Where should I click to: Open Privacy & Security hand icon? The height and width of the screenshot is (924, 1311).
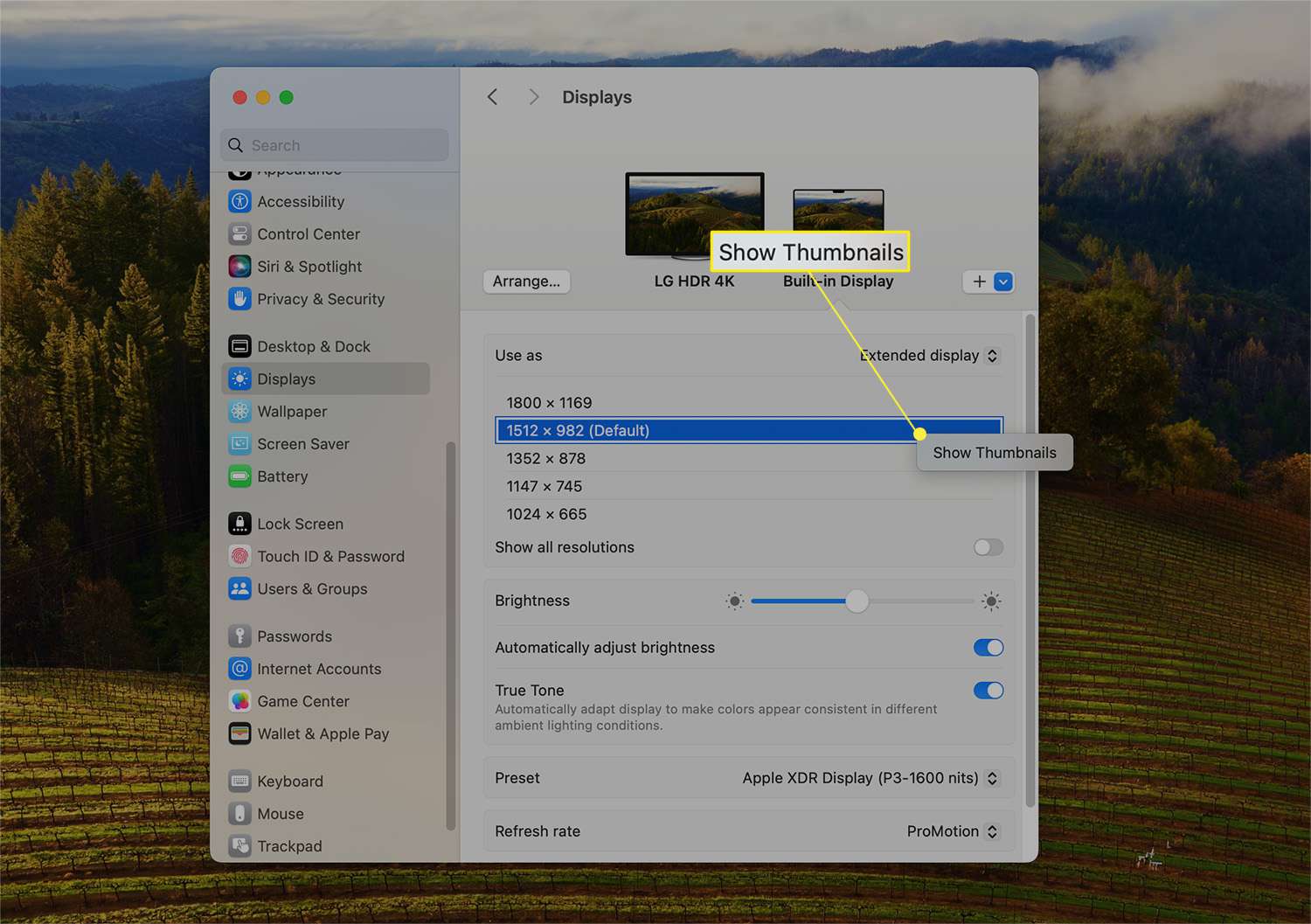239,299
